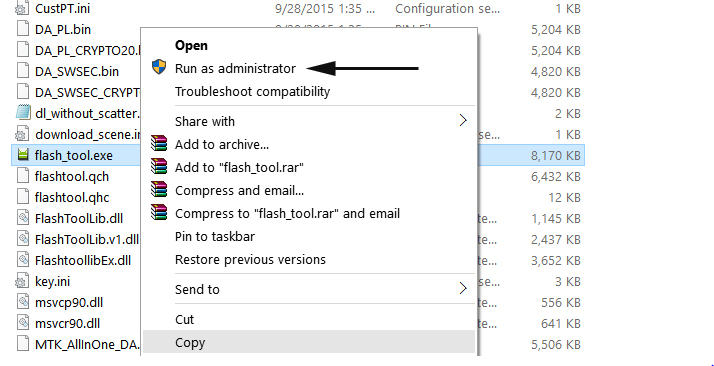Click WinRAR icon beside Compress to "flash_tool.rar" and email
Screen dimensions: 714x366
(x=159, y=213)
